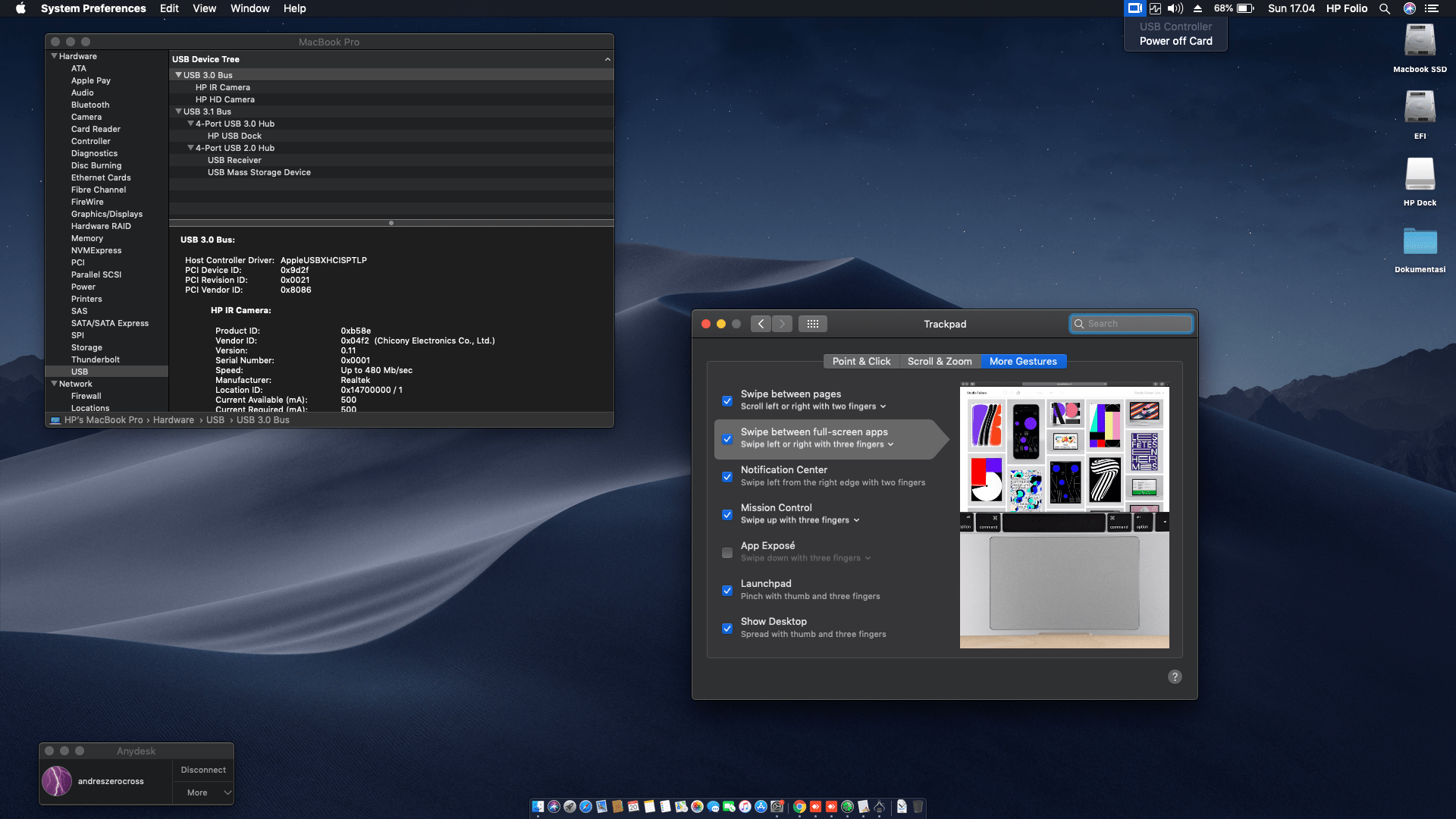Open Google Chrome from the Dock
Screen dimensions: 1456x819
[799, 807]
